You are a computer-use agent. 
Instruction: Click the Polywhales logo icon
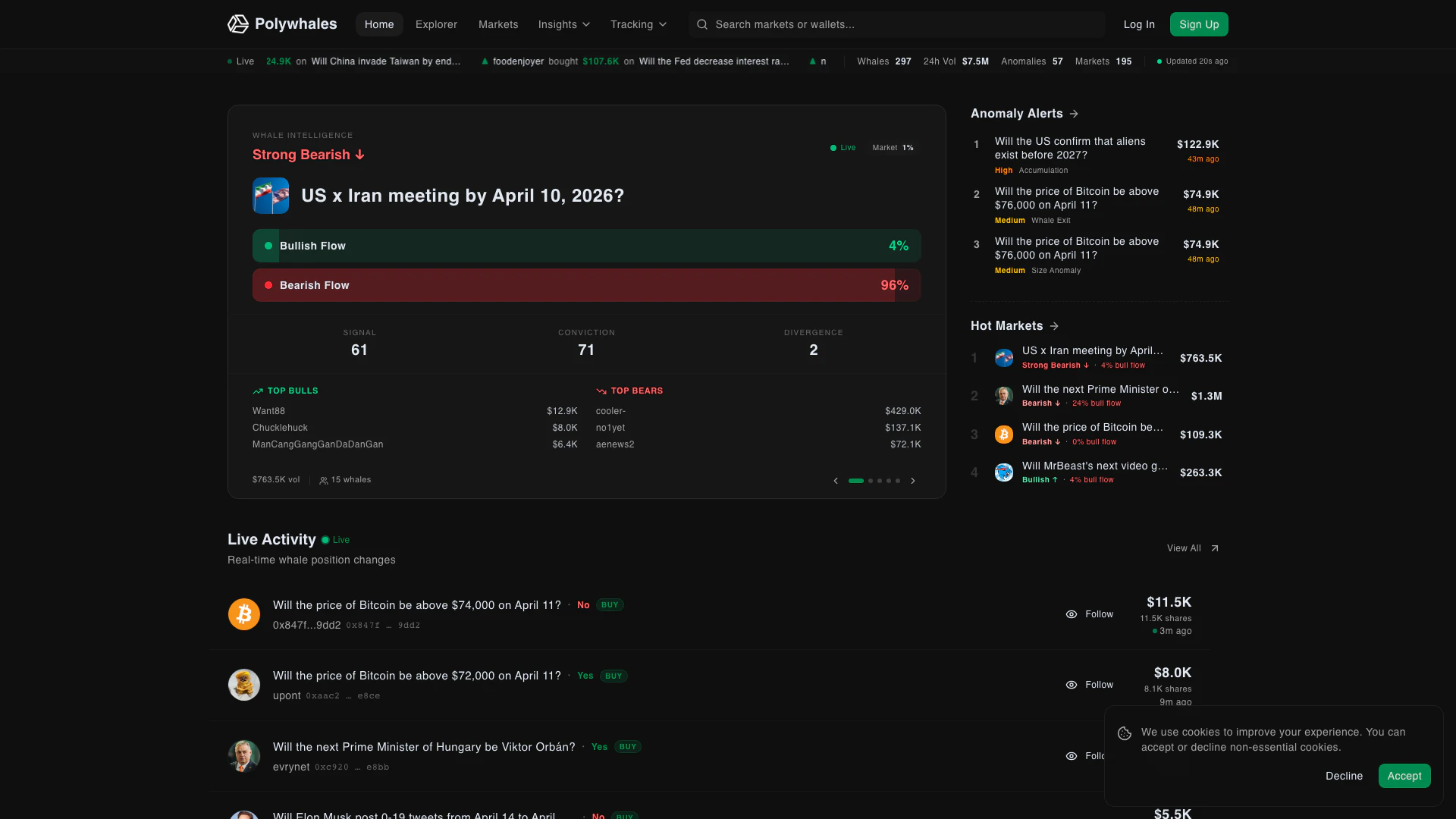(238, 24)
